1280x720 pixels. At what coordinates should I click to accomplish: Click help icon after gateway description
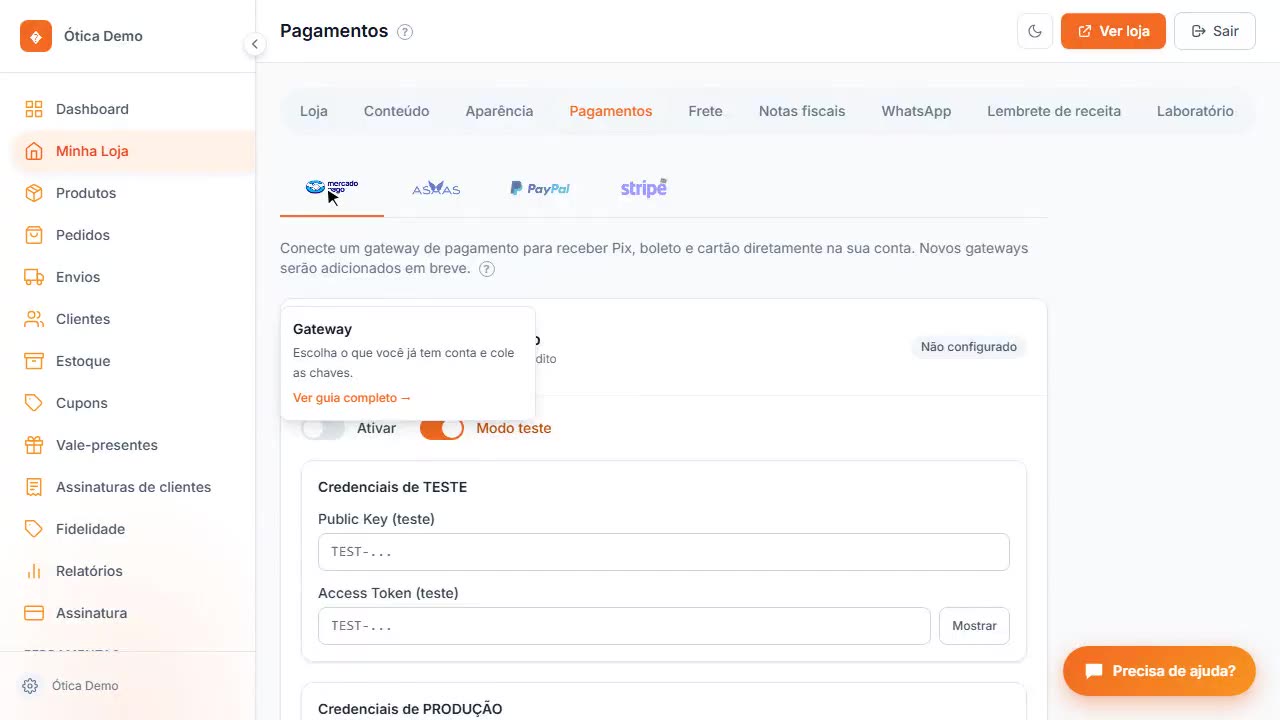[x=487, y=269]
